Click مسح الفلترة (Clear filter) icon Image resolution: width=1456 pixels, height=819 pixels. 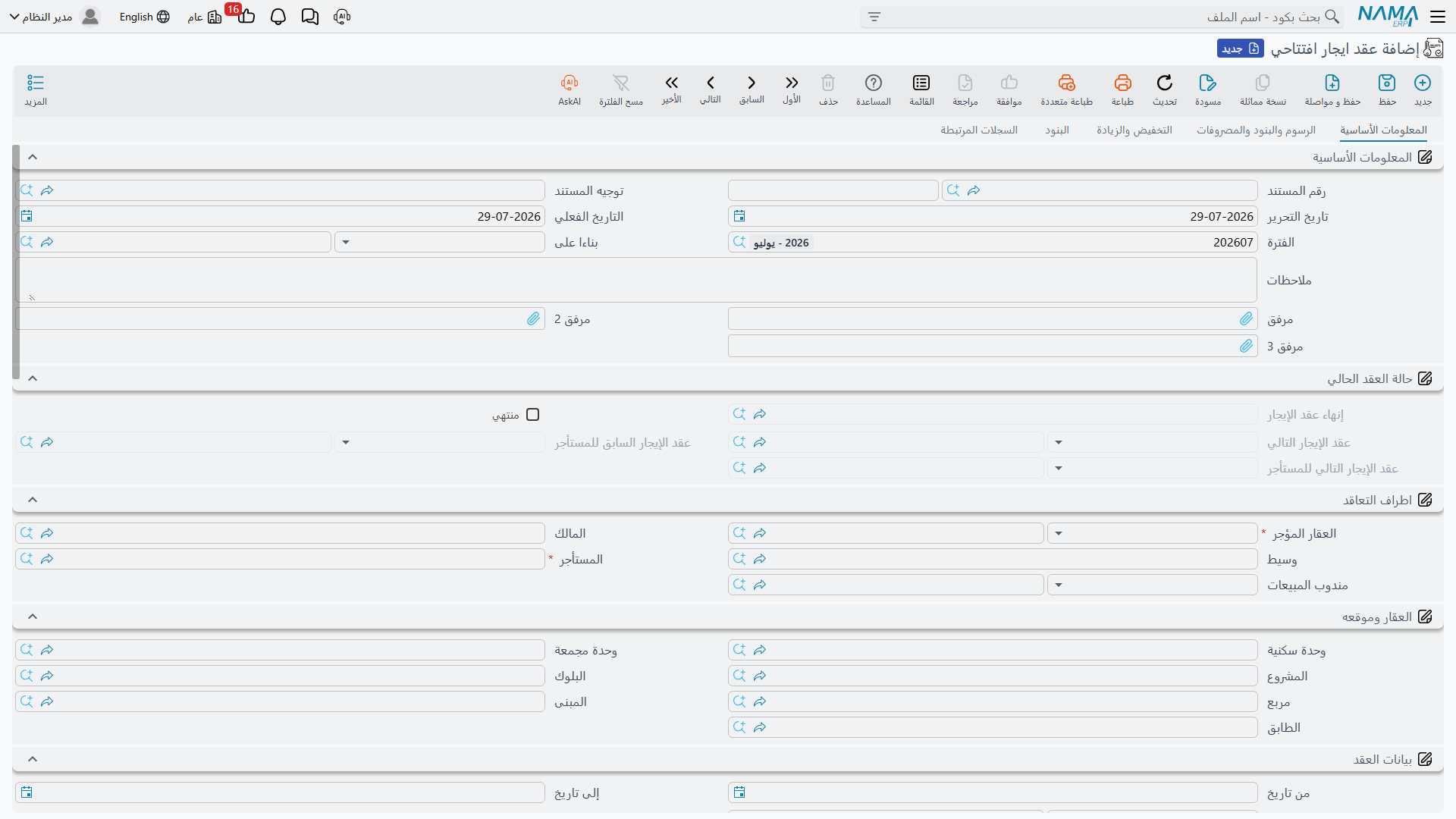621,83
